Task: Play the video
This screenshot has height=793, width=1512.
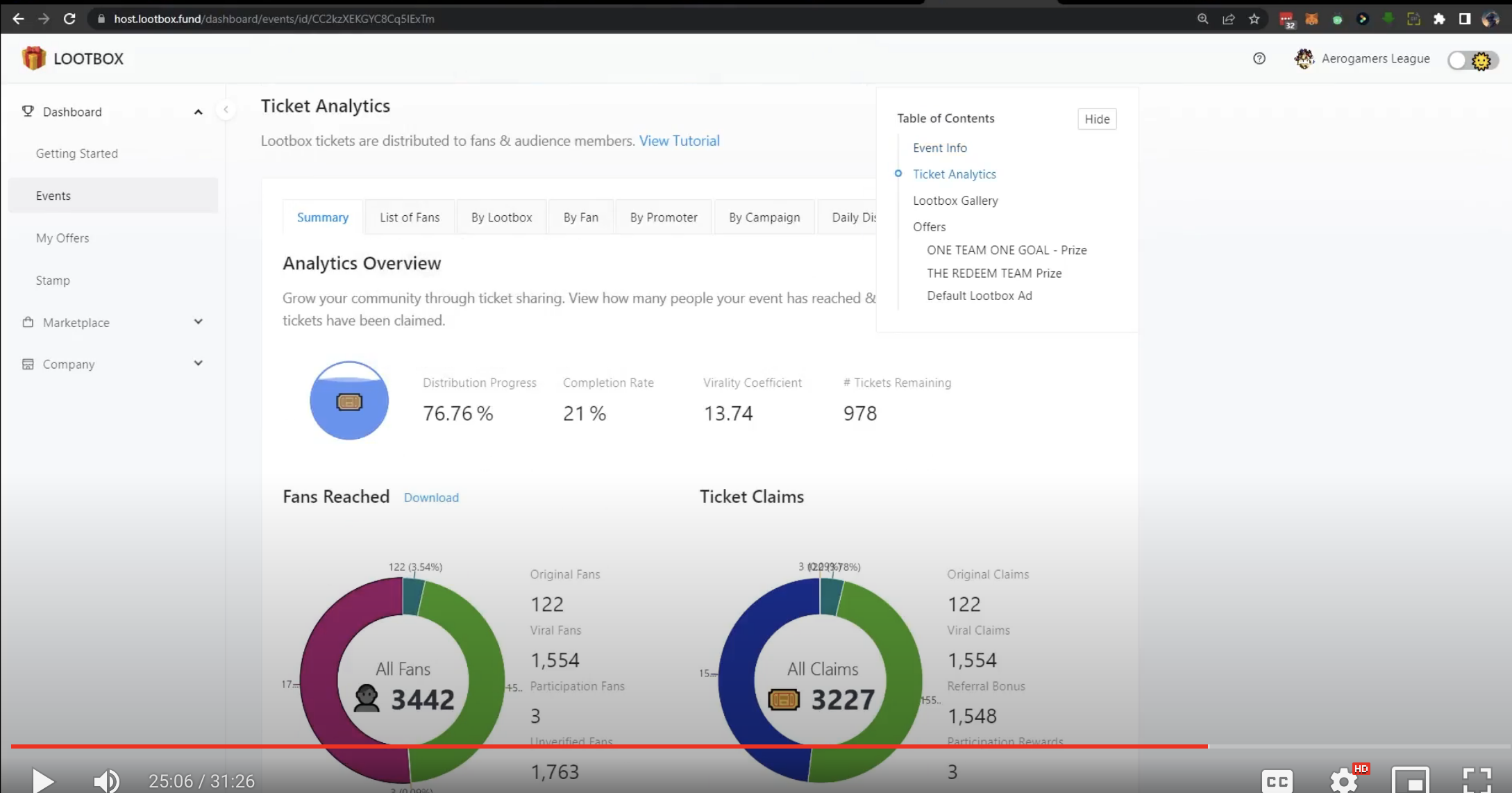Action: (43, 781)
